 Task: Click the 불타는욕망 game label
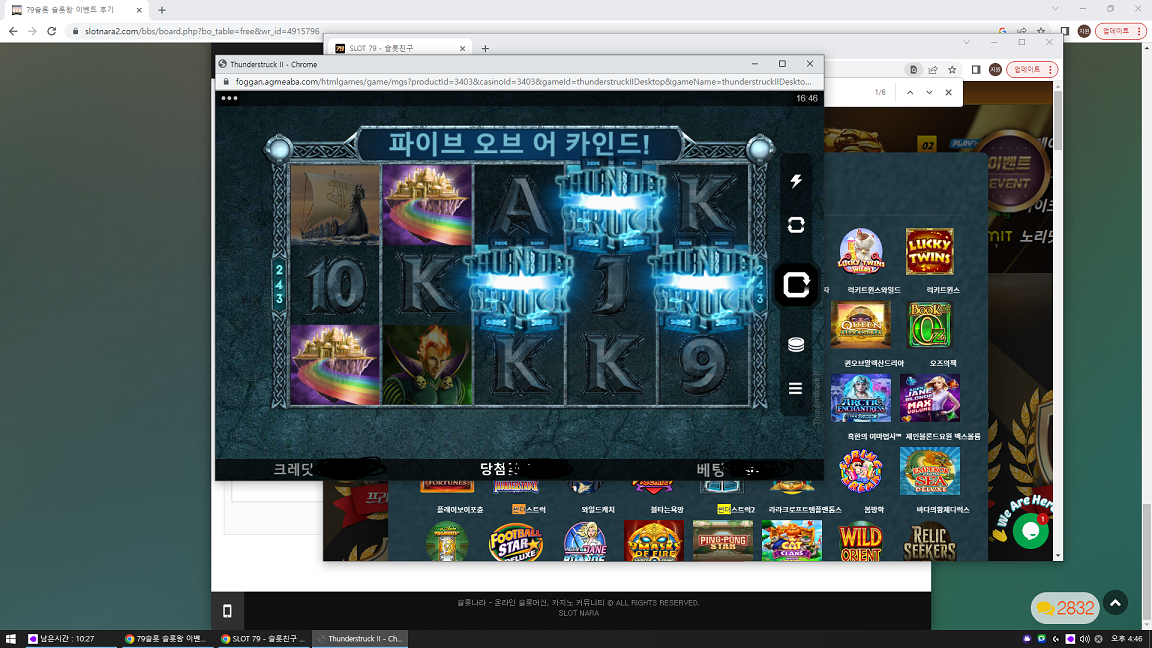coord(667,509)
